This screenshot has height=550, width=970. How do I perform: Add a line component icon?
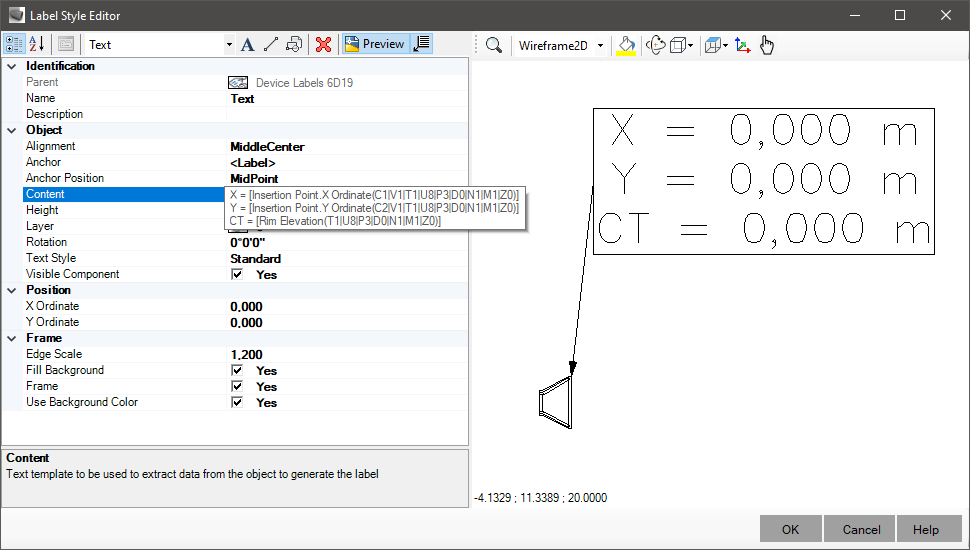pos(271,44)
